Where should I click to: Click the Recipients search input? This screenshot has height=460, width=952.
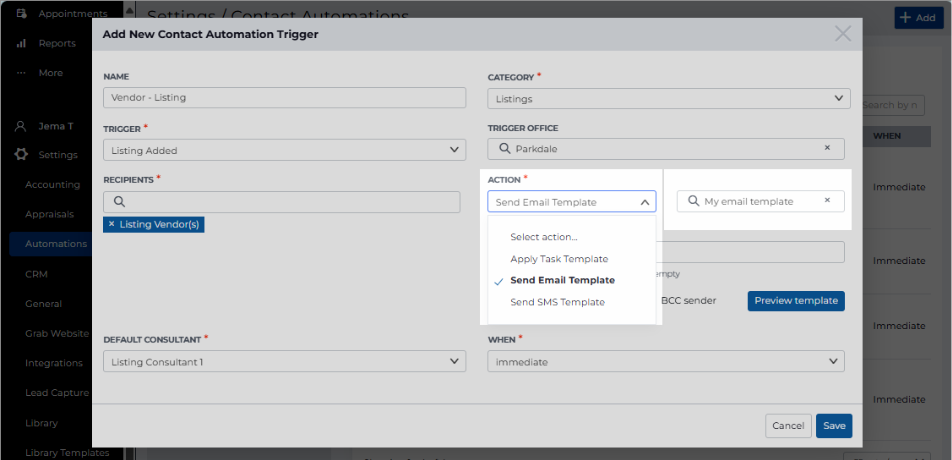tap(282, 202)
